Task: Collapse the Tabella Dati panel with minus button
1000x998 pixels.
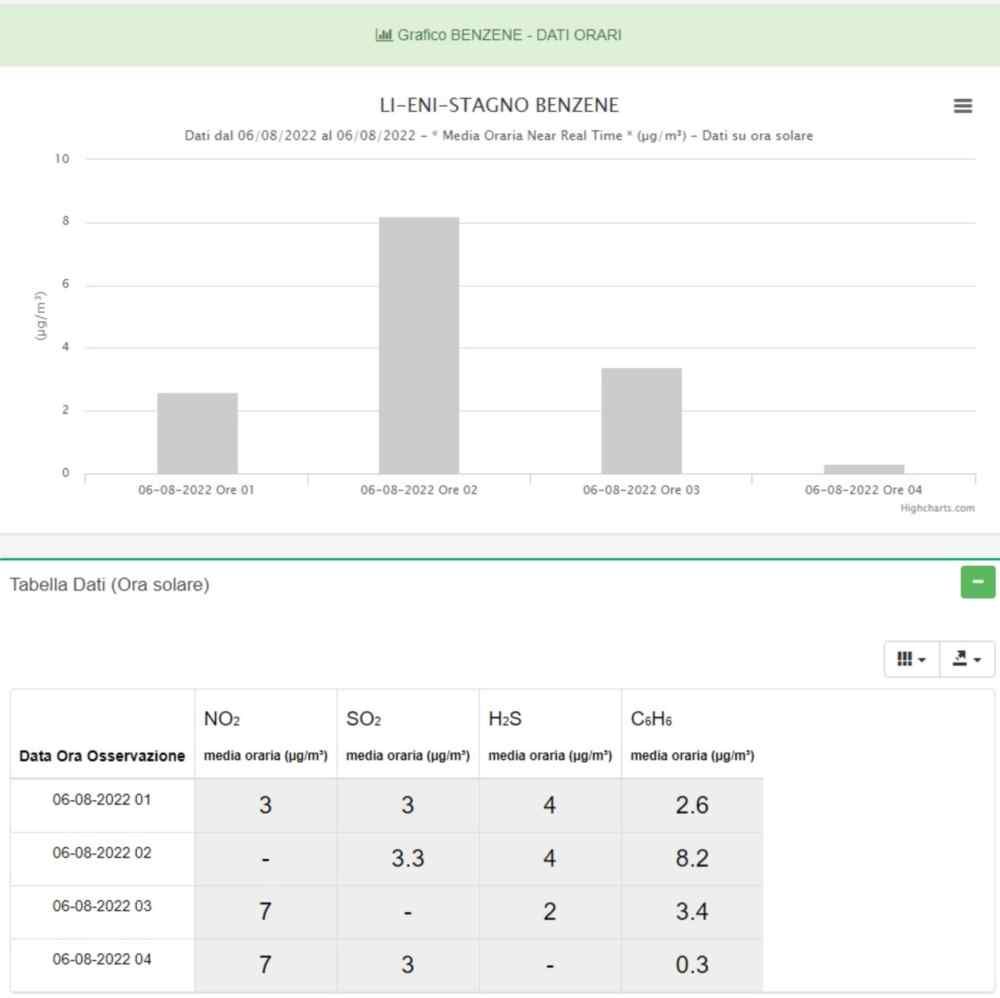Action: point(977,581)
